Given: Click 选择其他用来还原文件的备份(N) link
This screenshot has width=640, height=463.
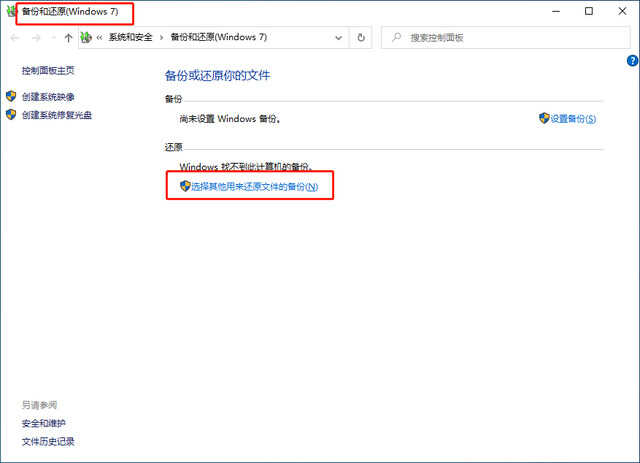Looking at the screenshot, I should click(x=255, y=187).
